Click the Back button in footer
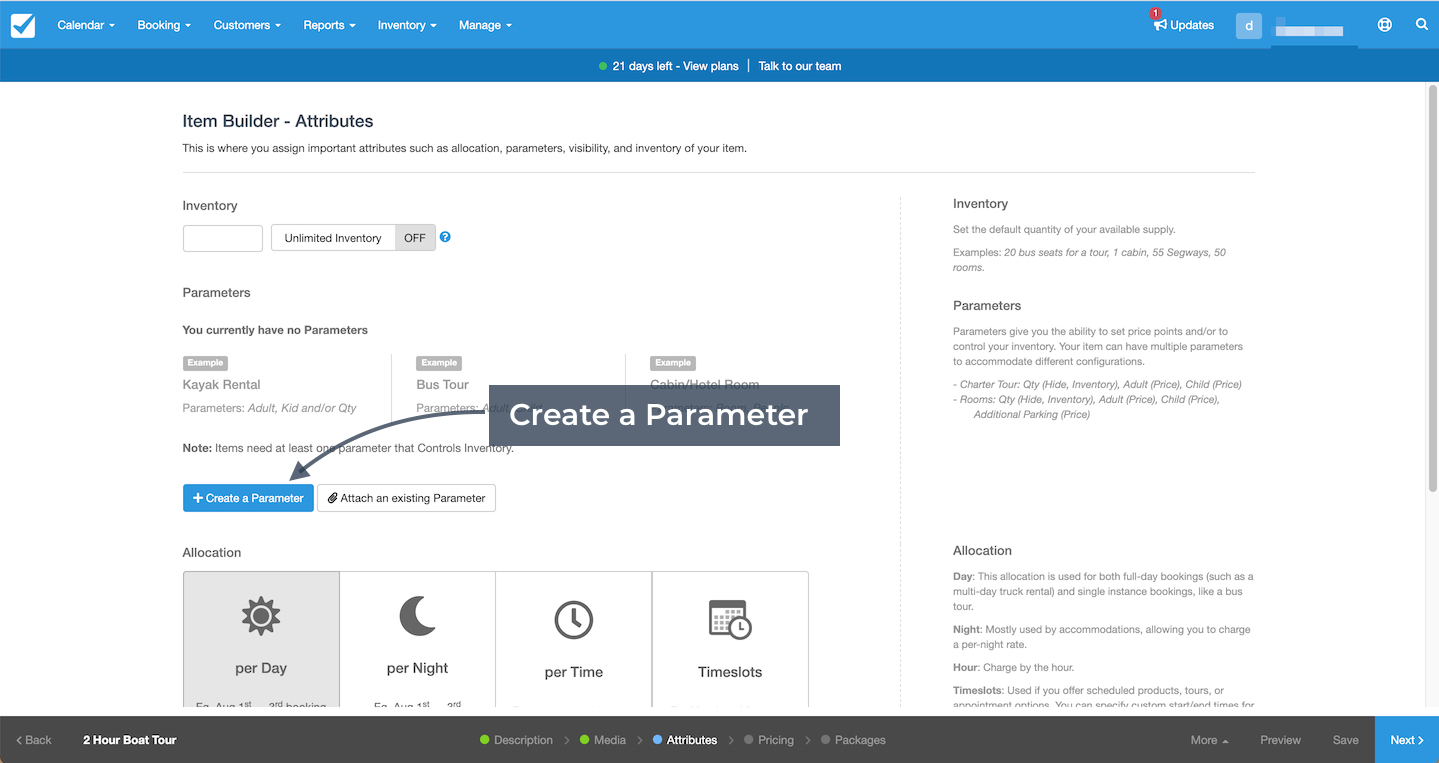Viewport: 1439px width, 763px height. pyautogui.click(x=34, y=740)
